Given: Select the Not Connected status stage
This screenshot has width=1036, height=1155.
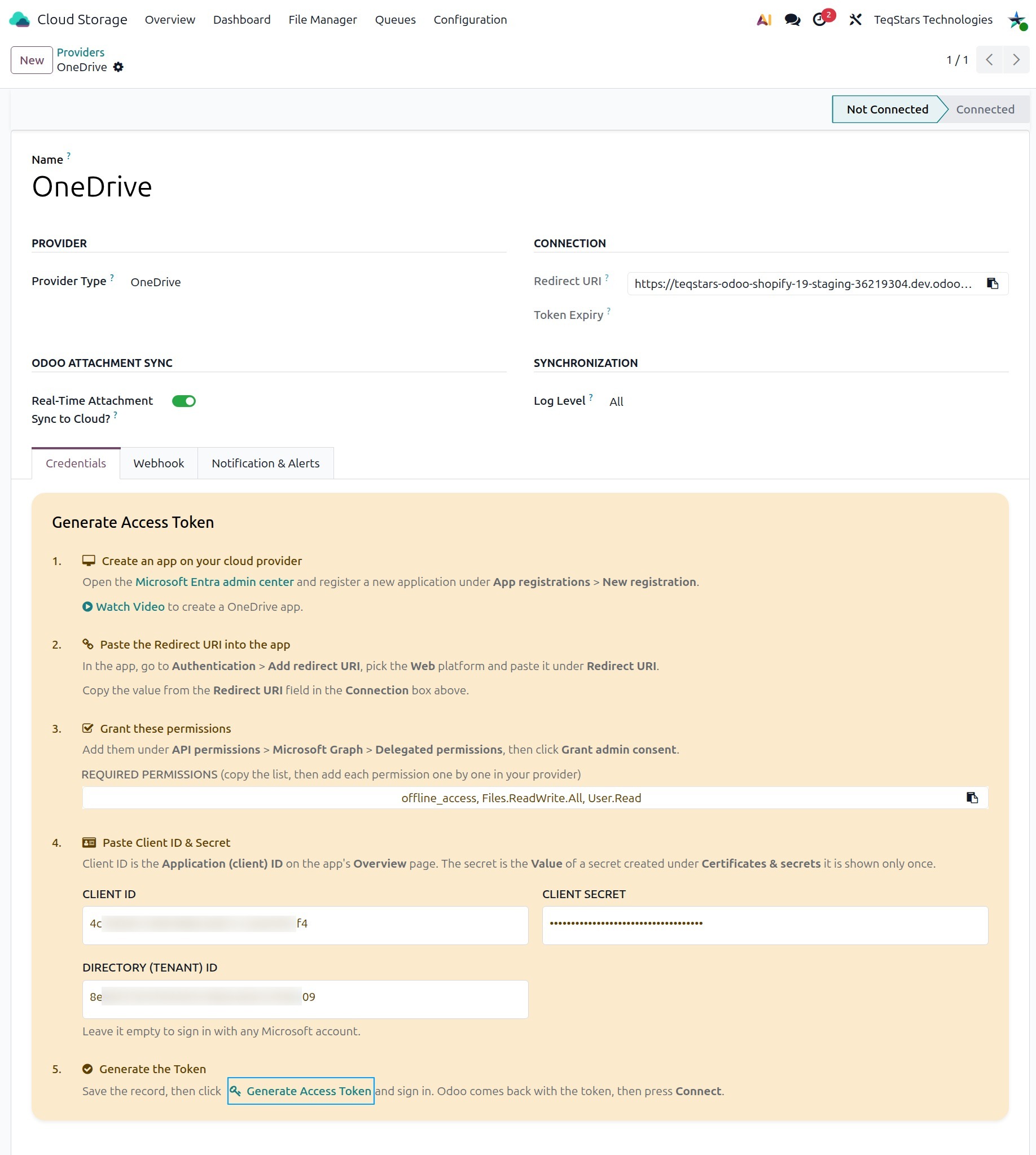Looking at the screenshot, I should click(x=887, y=110).
